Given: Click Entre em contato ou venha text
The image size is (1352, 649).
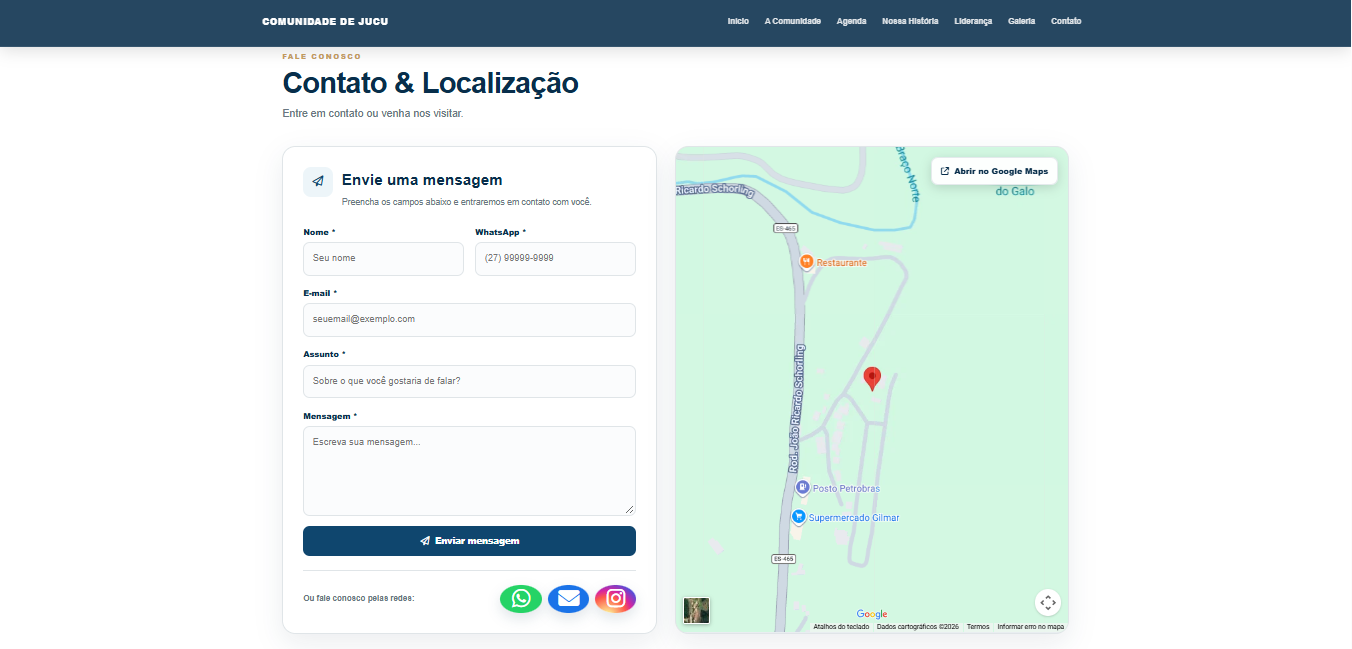Looking at the screenshot, I should (373, 113).
